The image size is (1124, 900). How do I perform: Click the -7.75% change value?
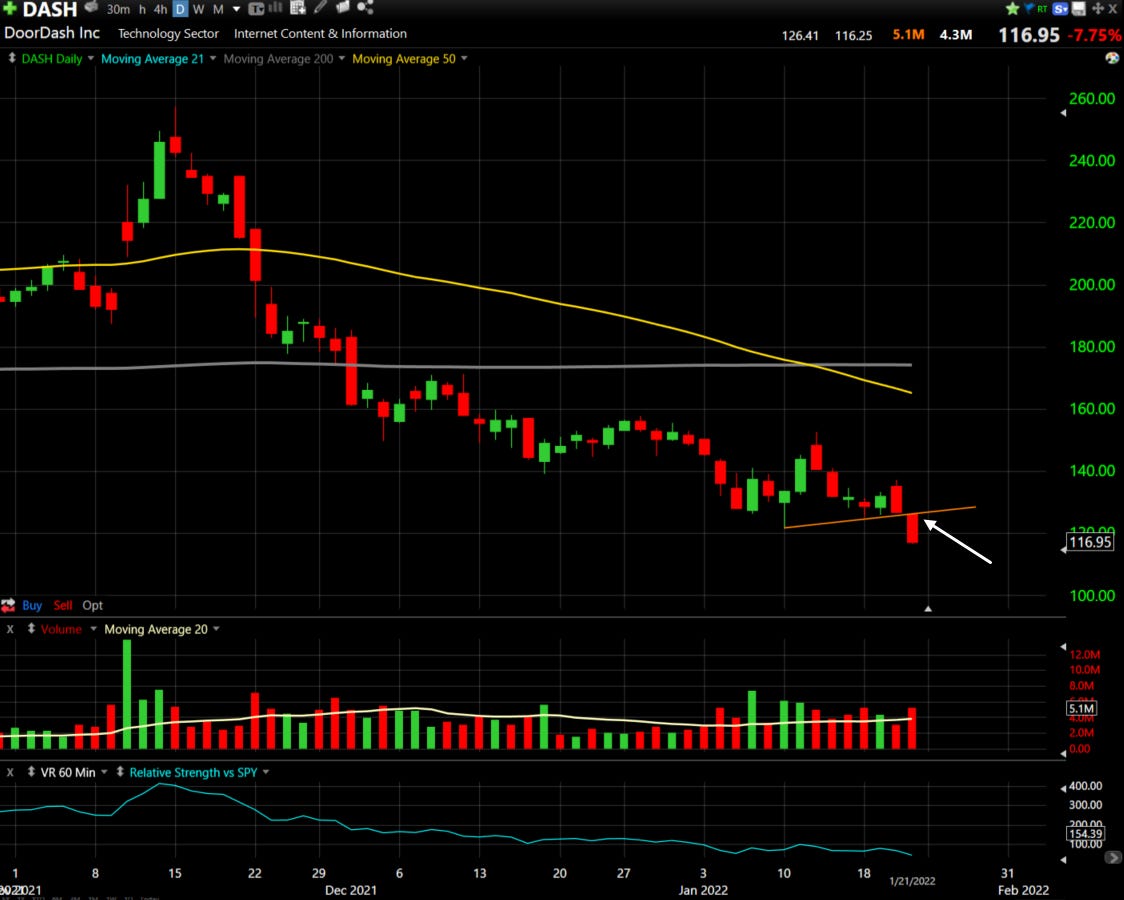(1095, 35)
